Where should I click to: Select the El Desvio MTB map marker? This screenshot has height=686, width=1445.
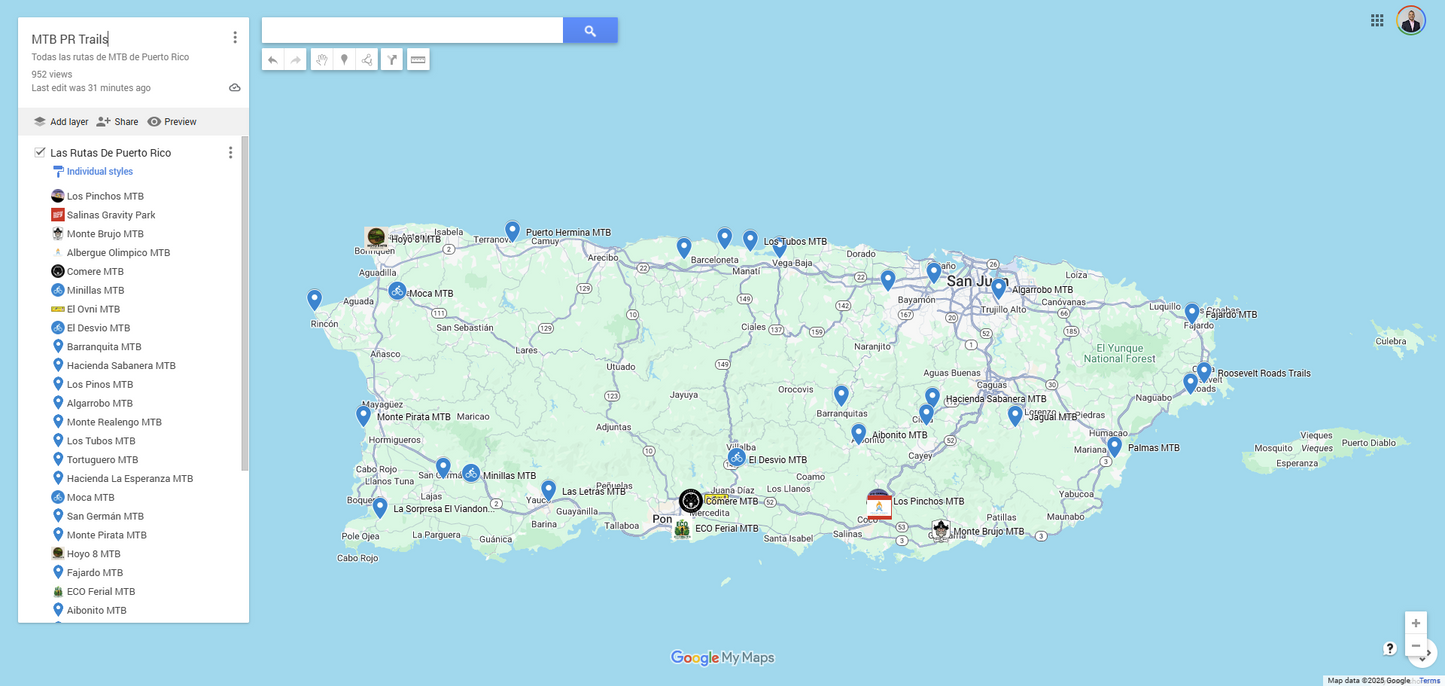[x=737, y=458]
